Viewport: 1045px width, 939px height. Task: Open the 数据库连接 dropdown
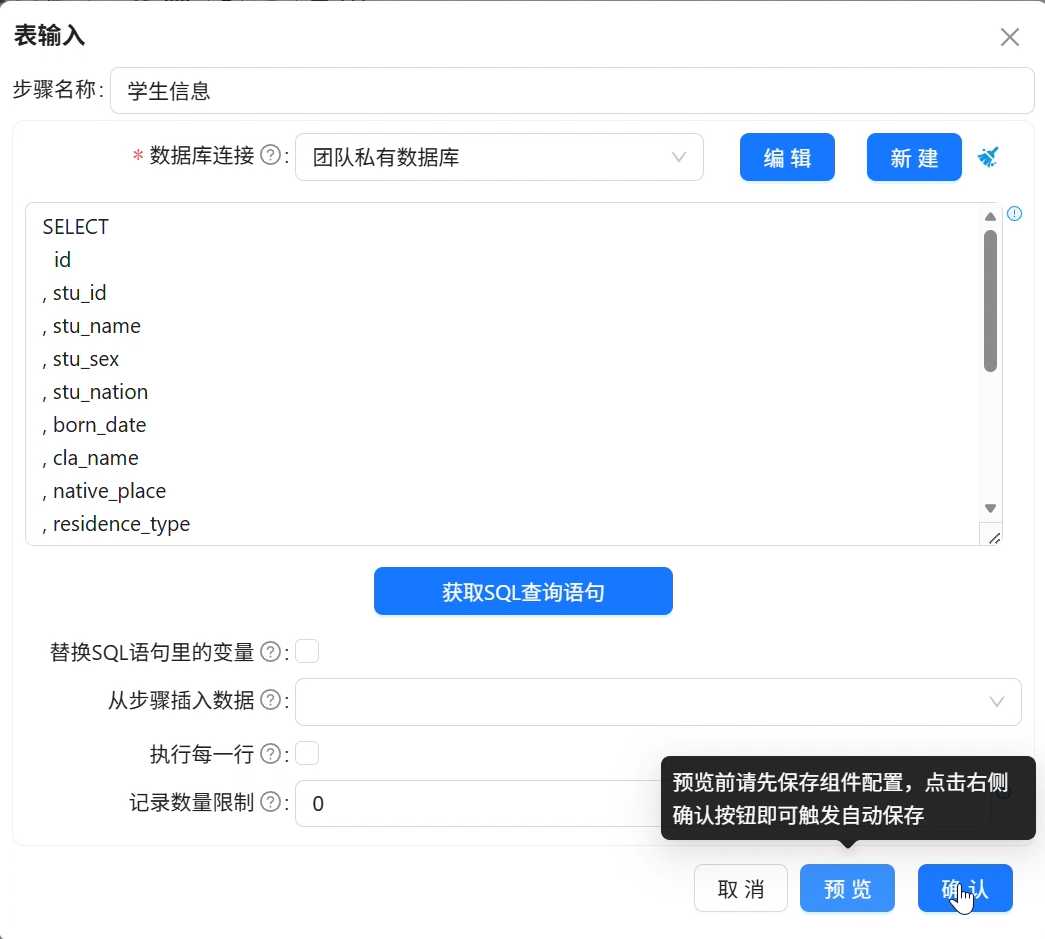coord(499,157)
